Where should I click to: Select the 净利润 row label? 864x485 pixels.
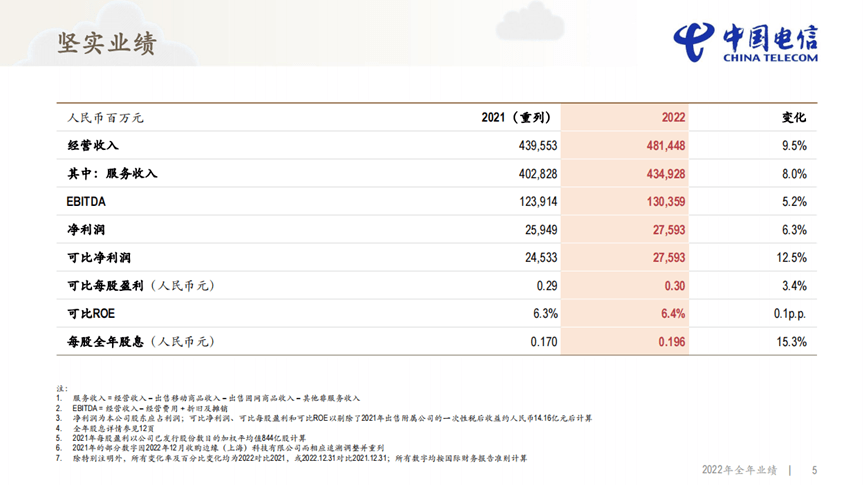[x=86, y=230]
